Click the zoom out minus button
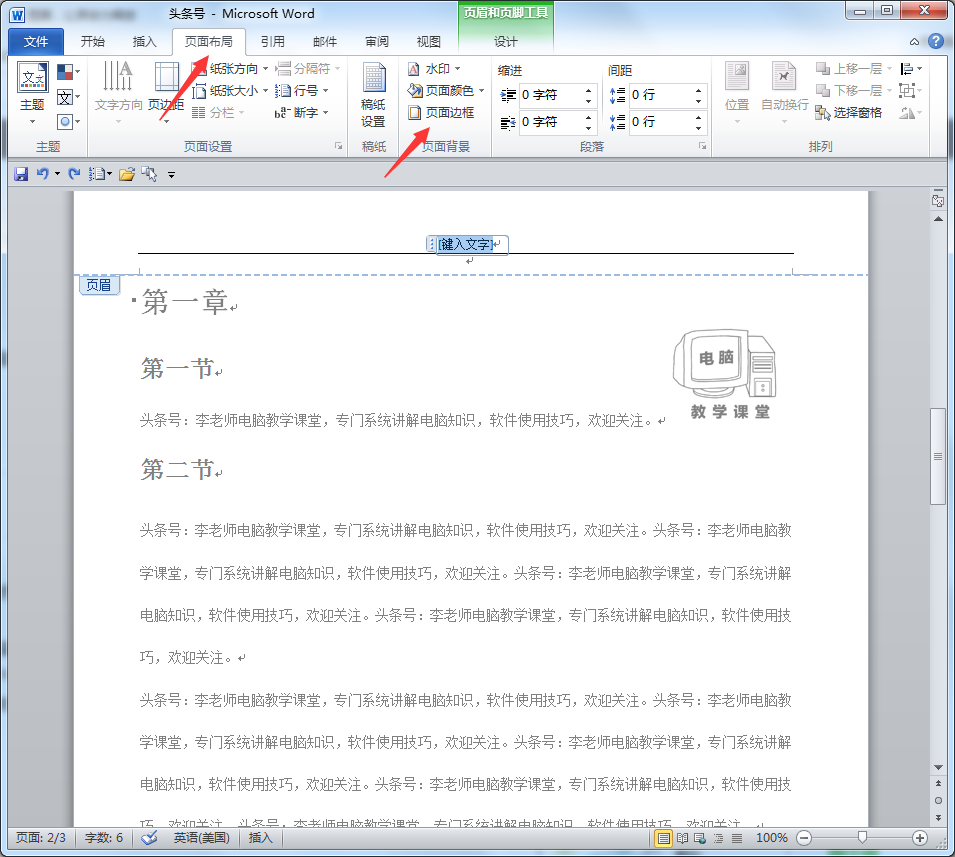The image size is (955, 857). pyautogui.click(x=804, y=838)
